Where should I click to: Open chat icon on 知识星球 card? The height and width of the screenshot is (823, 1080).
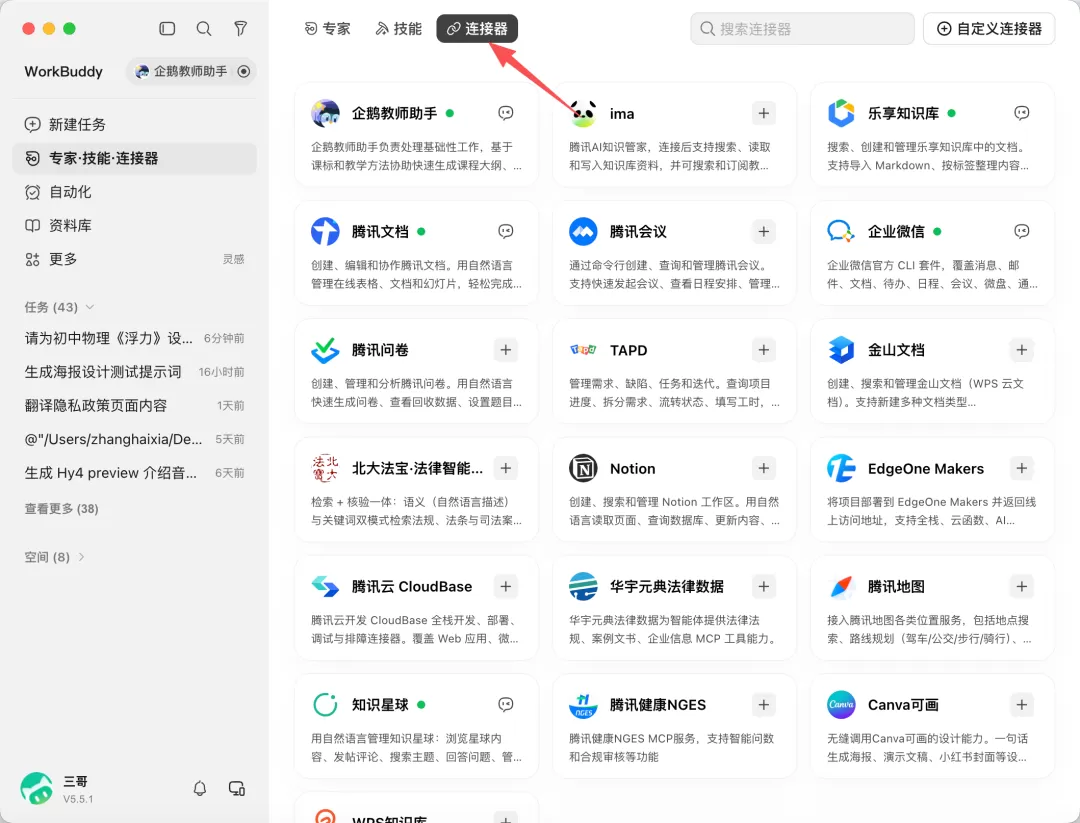[506, 705]
